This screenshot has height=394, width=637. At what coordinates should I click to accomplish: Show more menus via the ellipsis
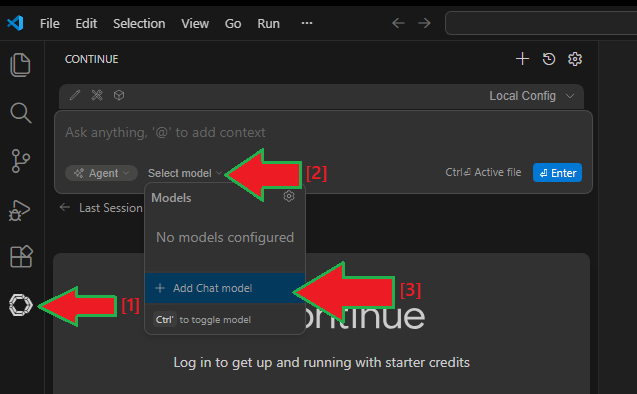coord(307,23)
